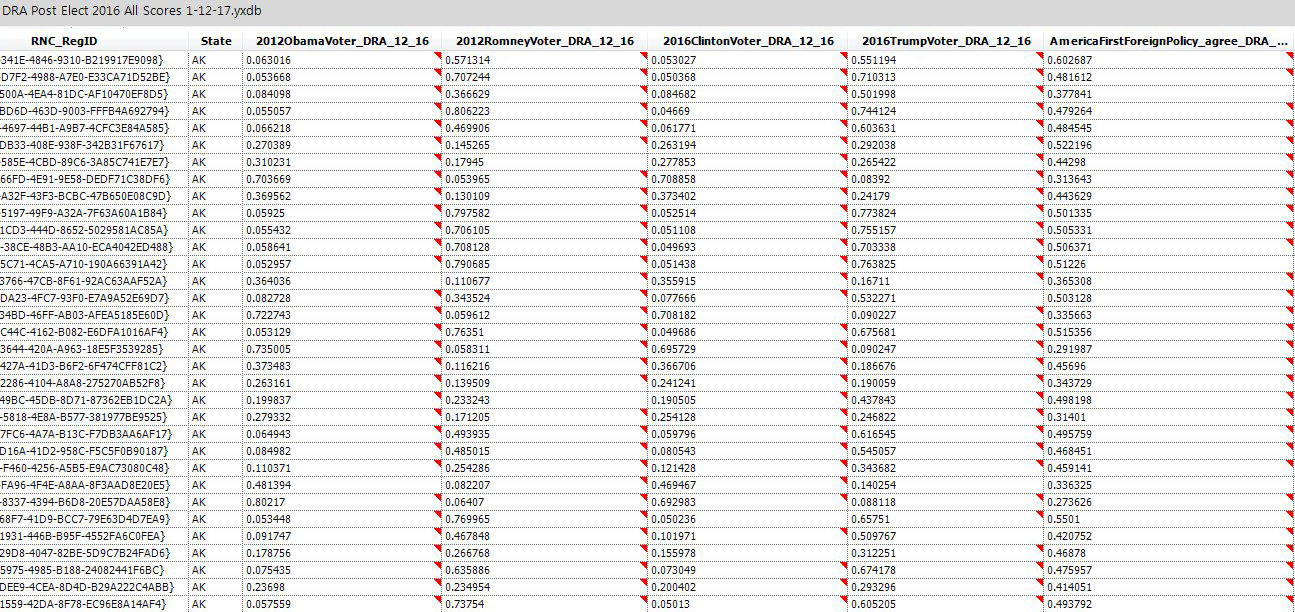Screen dimensions: 1295x612
Task: Select cell with value 0.066218
Action: (342, 128)
